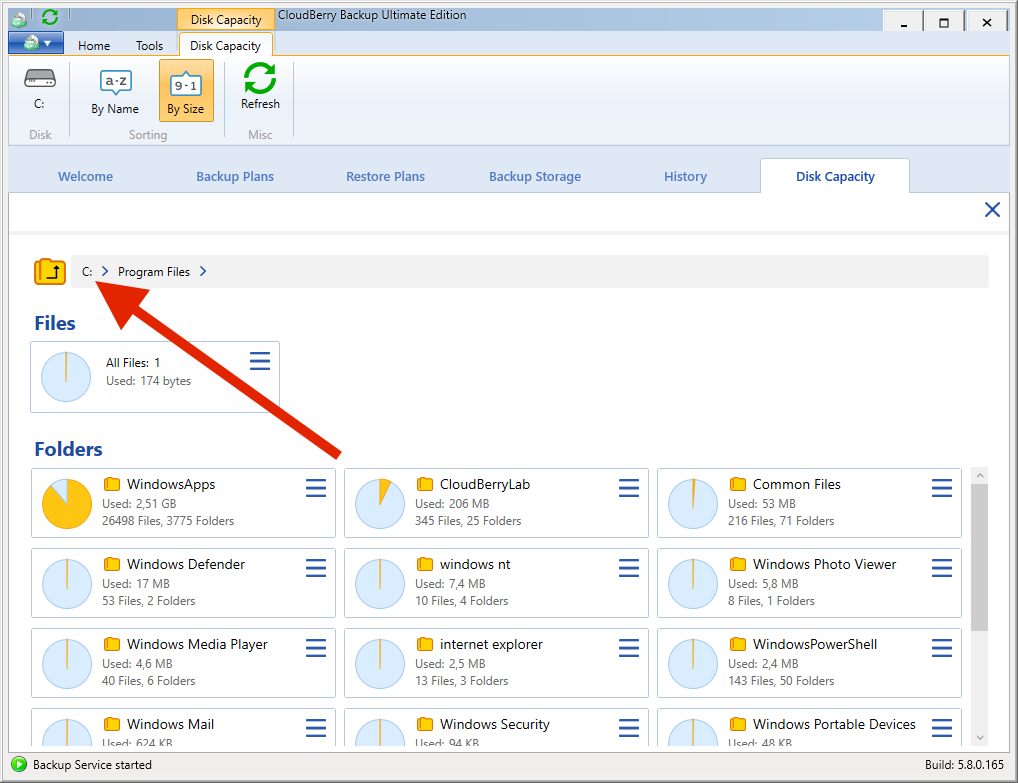Open Windows Media Player folder menu icon
This screenshot has width=1018, height=783.
tap(316, 648)
